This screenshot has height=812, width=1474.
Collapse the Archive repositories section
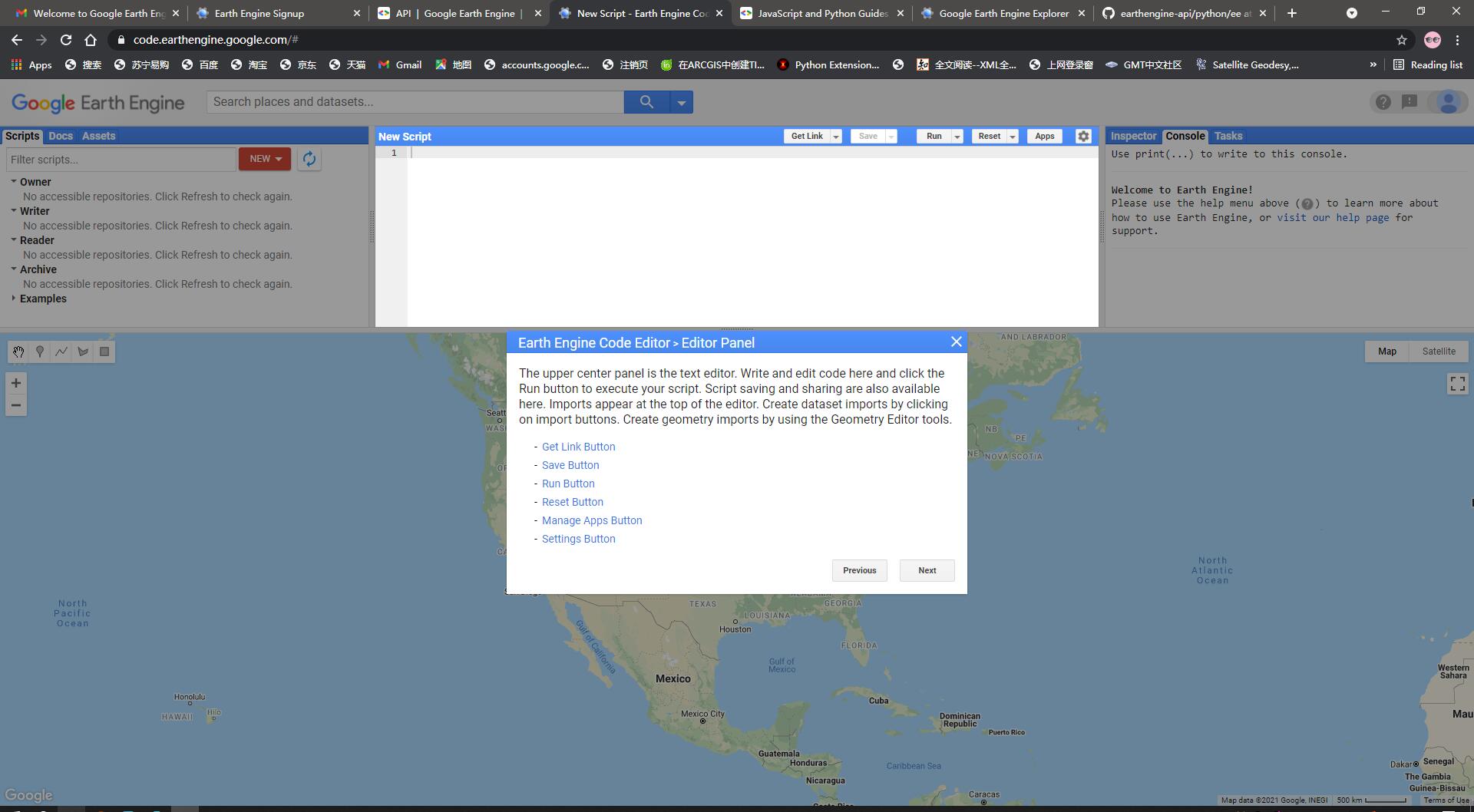14,269
